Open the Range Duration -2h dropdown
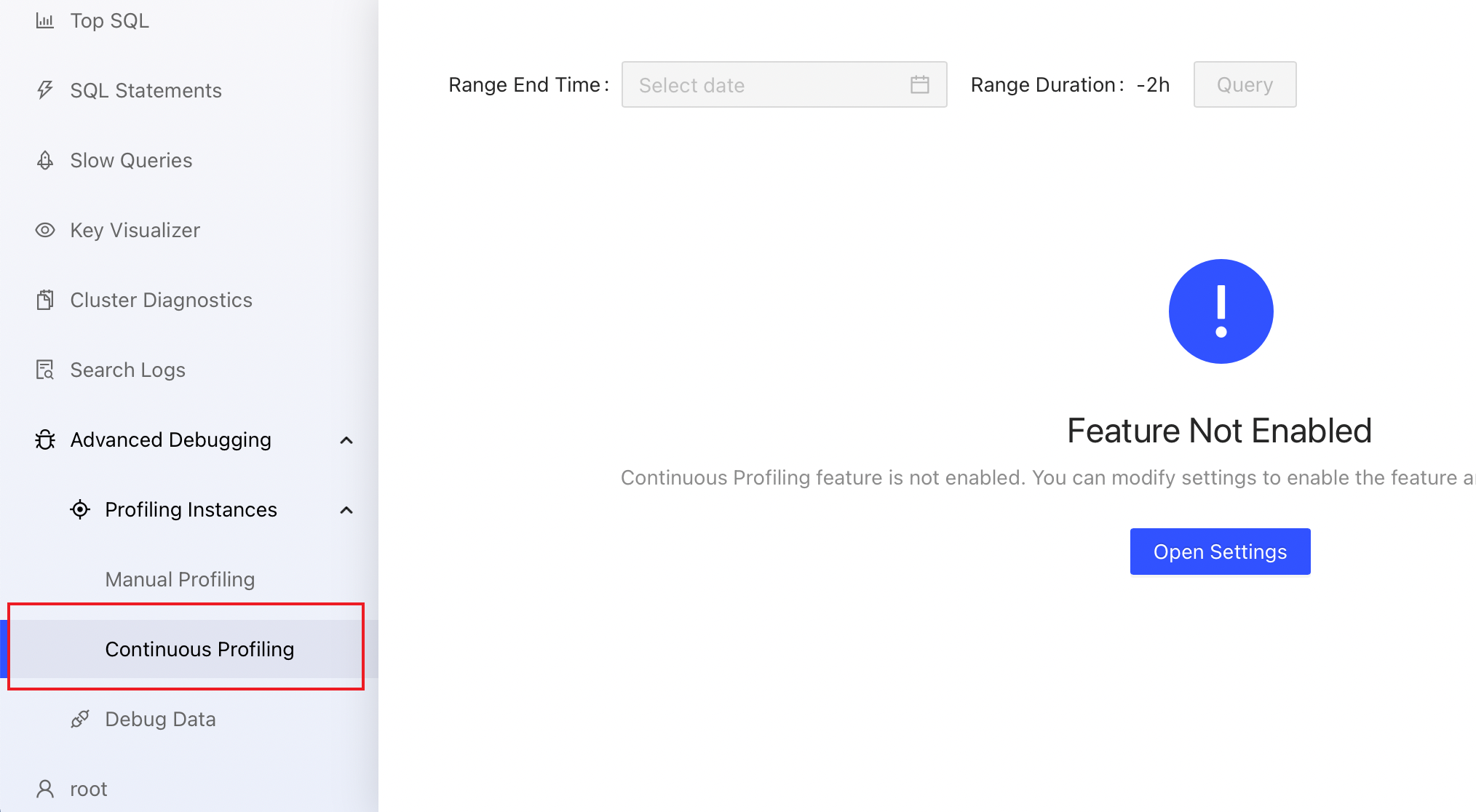Screen dimensions: 1476x812 point(1153,85)
